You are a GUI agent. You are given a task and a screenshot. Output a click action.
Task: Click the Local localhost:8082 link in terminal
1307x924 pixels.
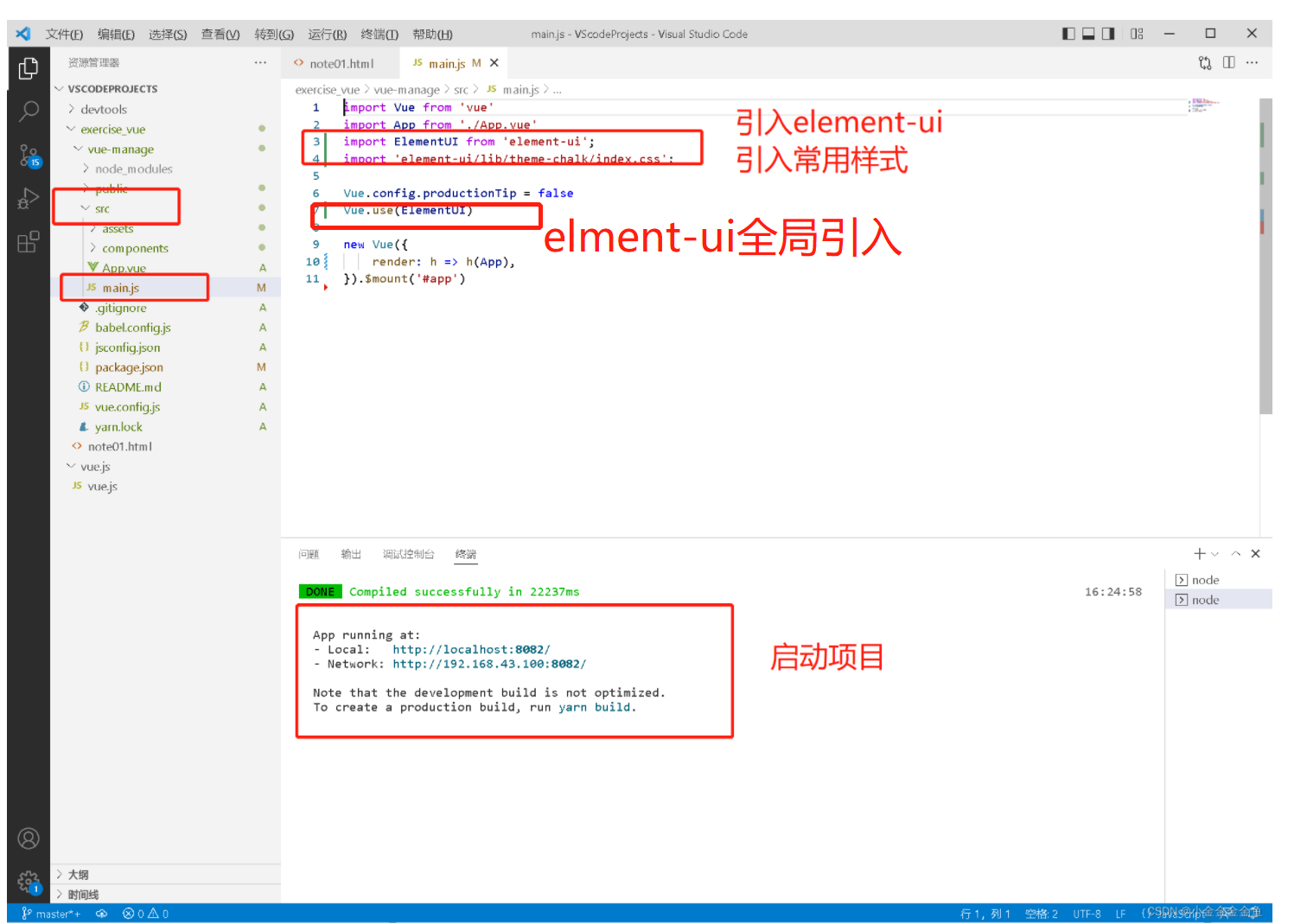click(470, 649)
